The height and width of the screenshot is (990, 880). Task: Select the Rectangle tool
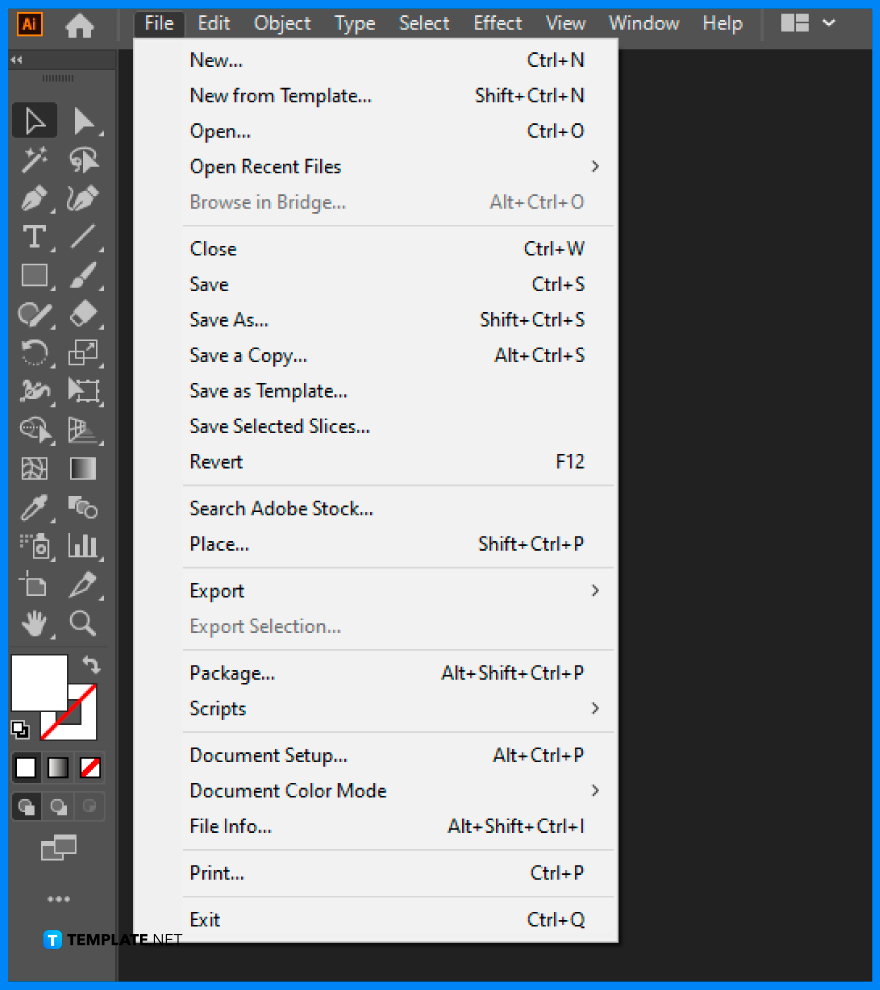coord(34,275)
